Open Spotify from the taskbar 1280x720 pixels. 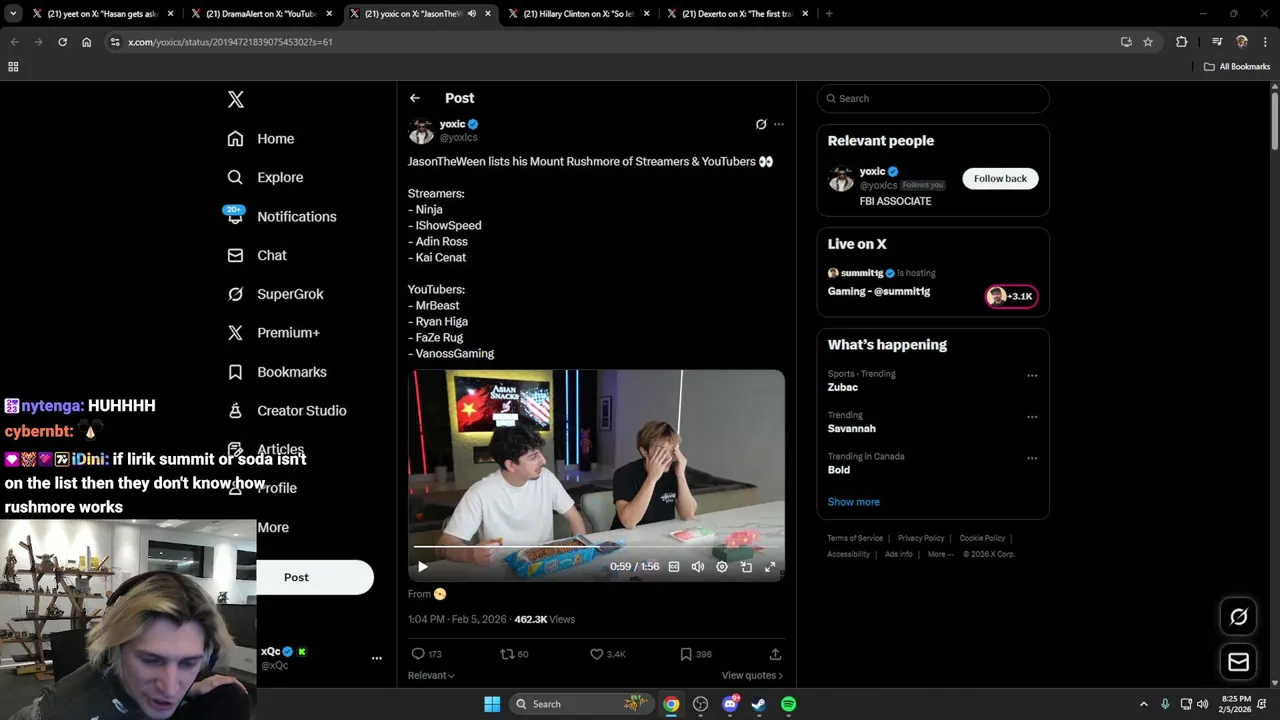tap(788, 704)
